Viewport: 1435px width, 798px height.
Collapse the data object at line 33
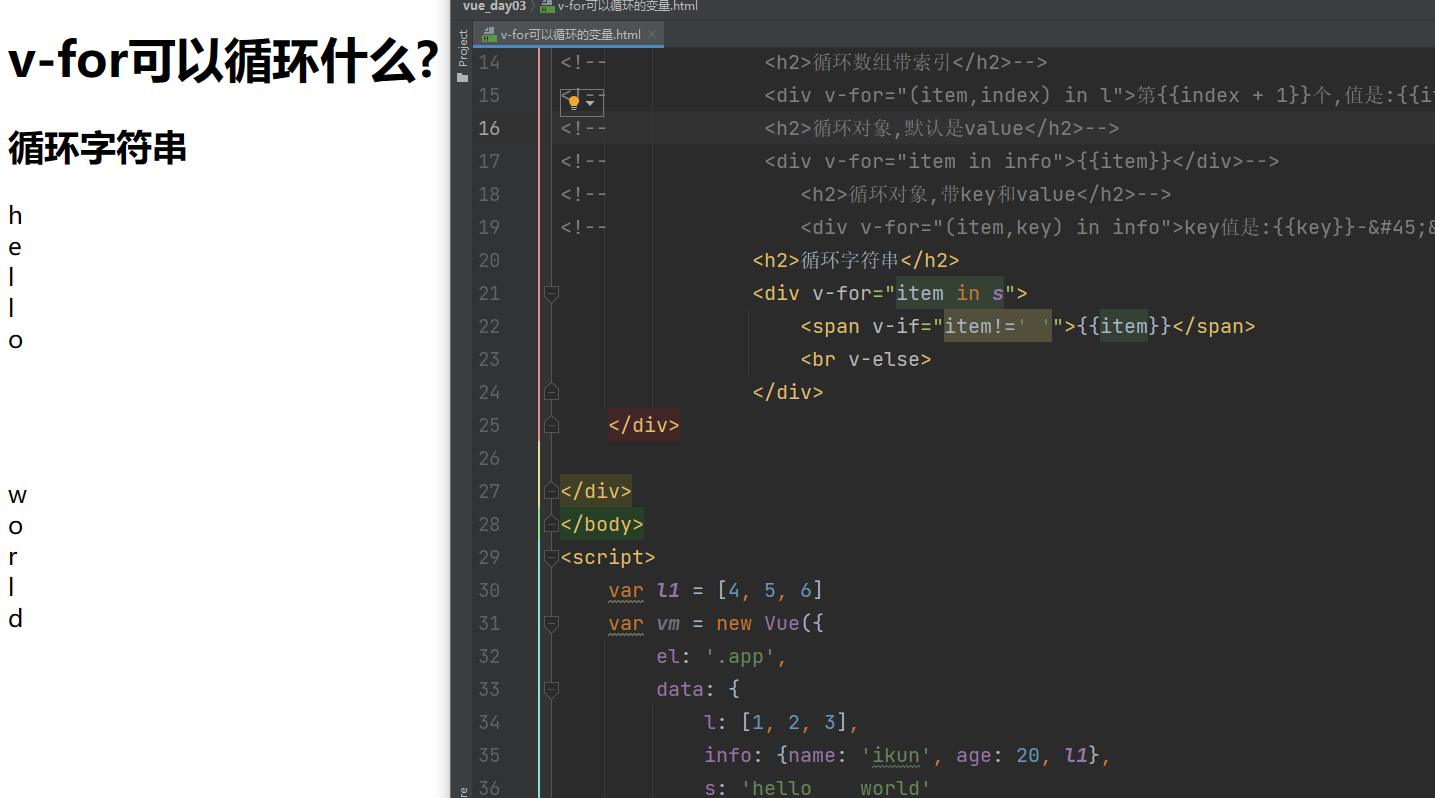point(551,689)
